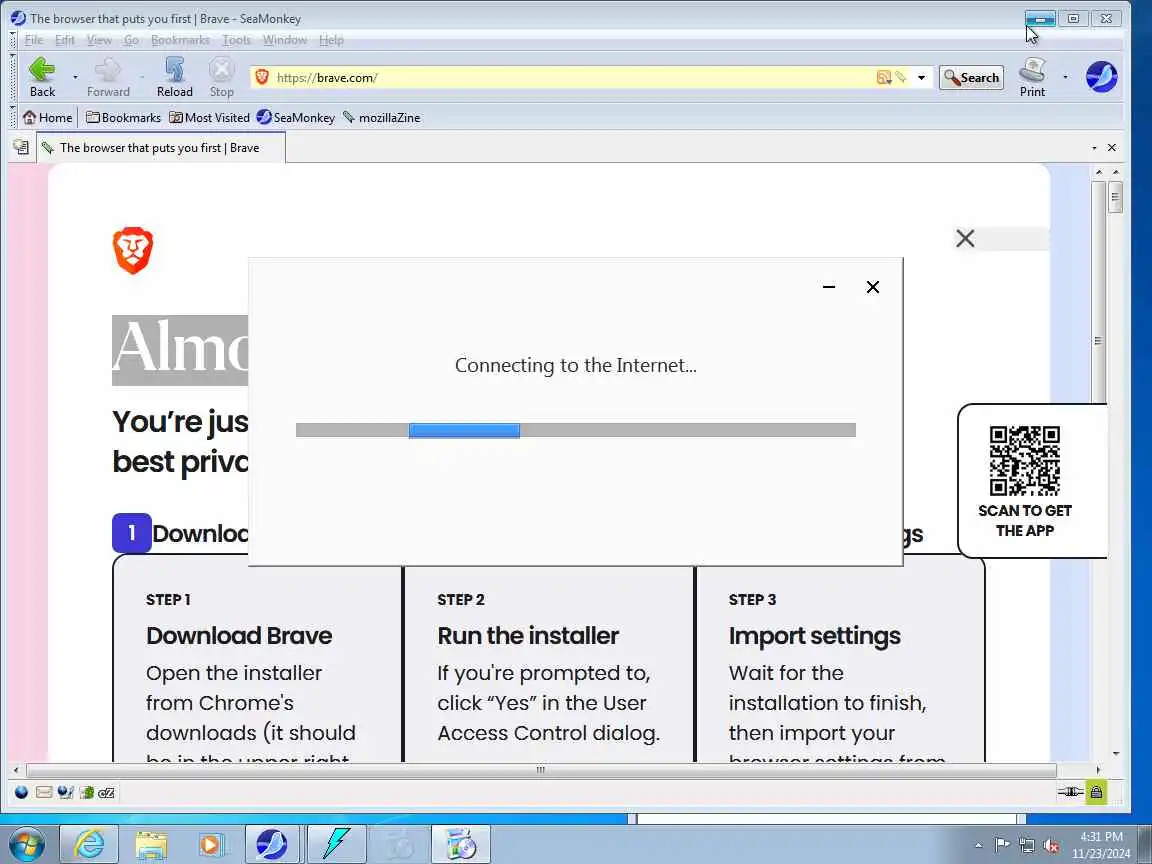Viewport: 1152px width, 864px height.
Task: Click the network tray icon
Action: pos(1026,845)
